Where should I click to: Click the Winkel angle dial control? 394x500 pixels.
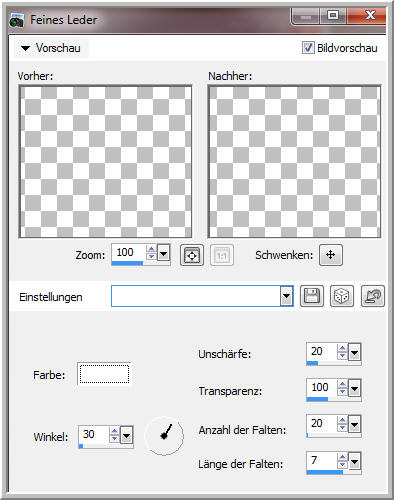pos(164,435)
